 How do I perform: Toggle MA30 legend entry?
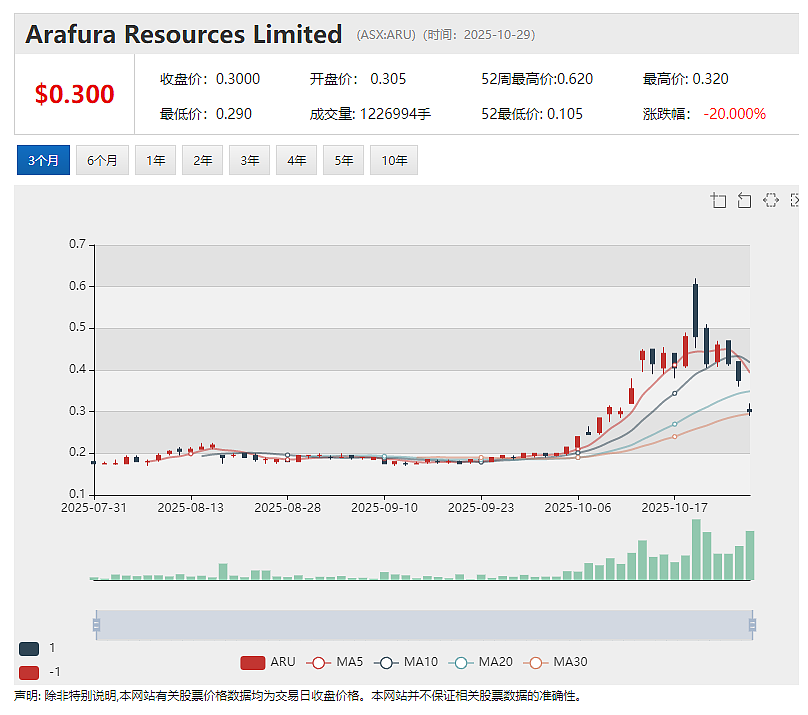[x=556, y=662]
